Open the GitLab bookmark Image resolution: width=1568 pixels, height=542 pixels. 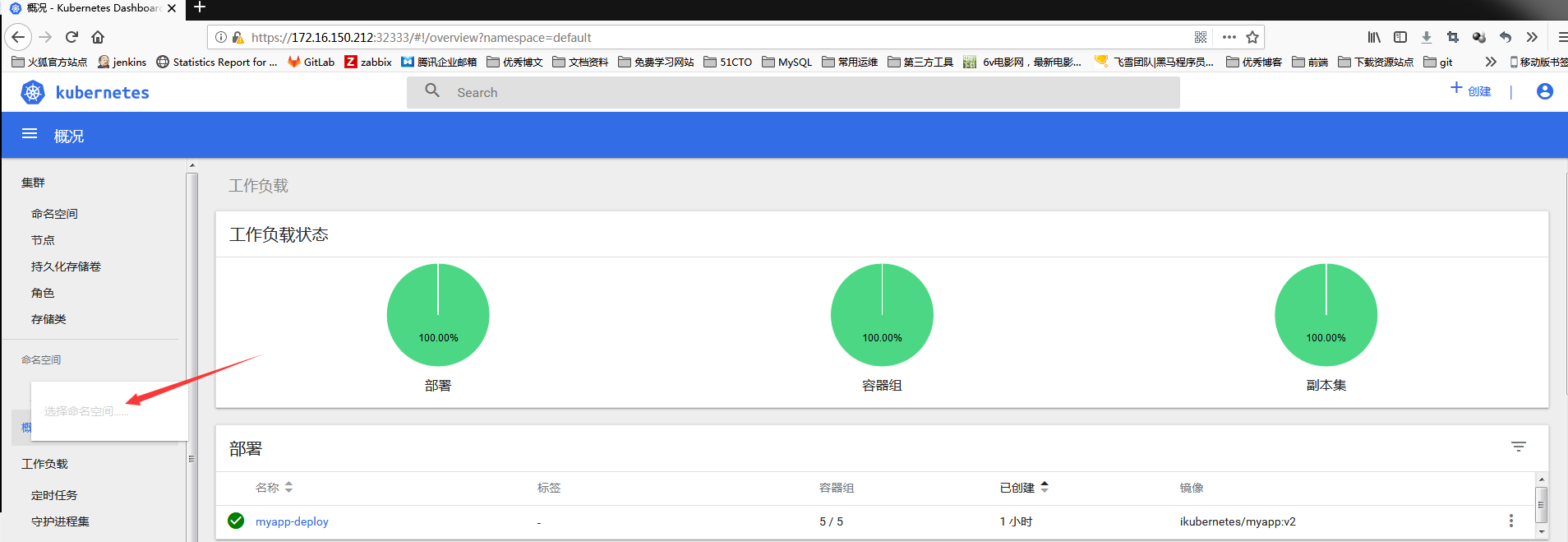click(311, 62)
